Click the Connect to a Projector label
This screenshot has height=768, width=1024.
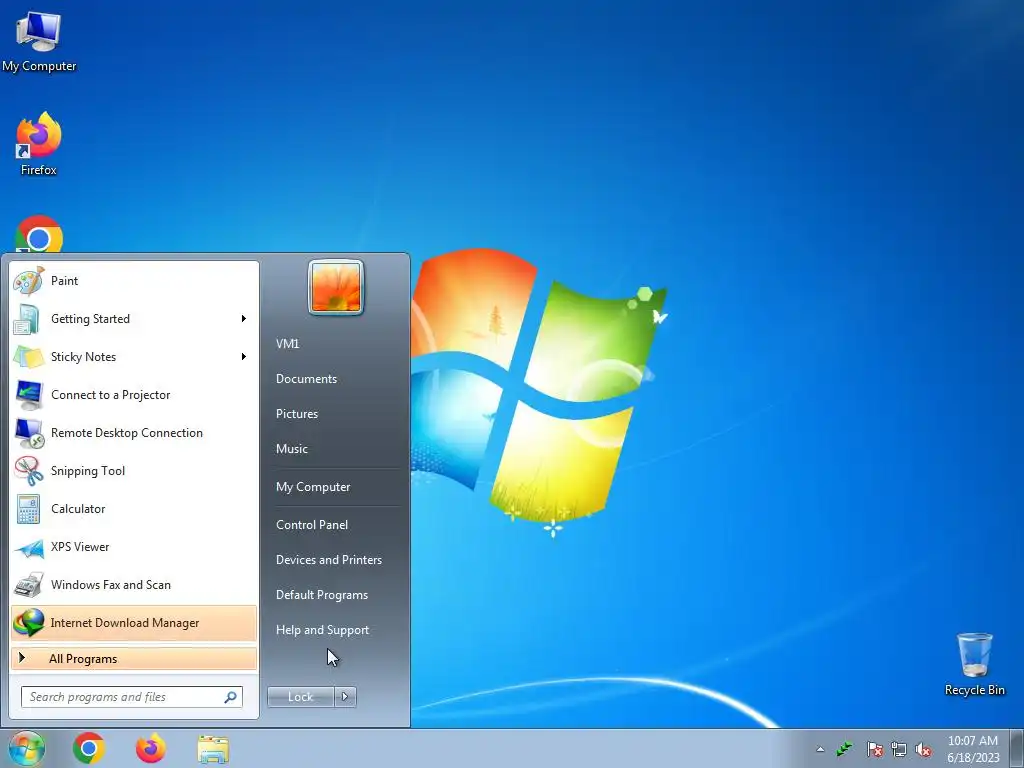tap(110, 395)
